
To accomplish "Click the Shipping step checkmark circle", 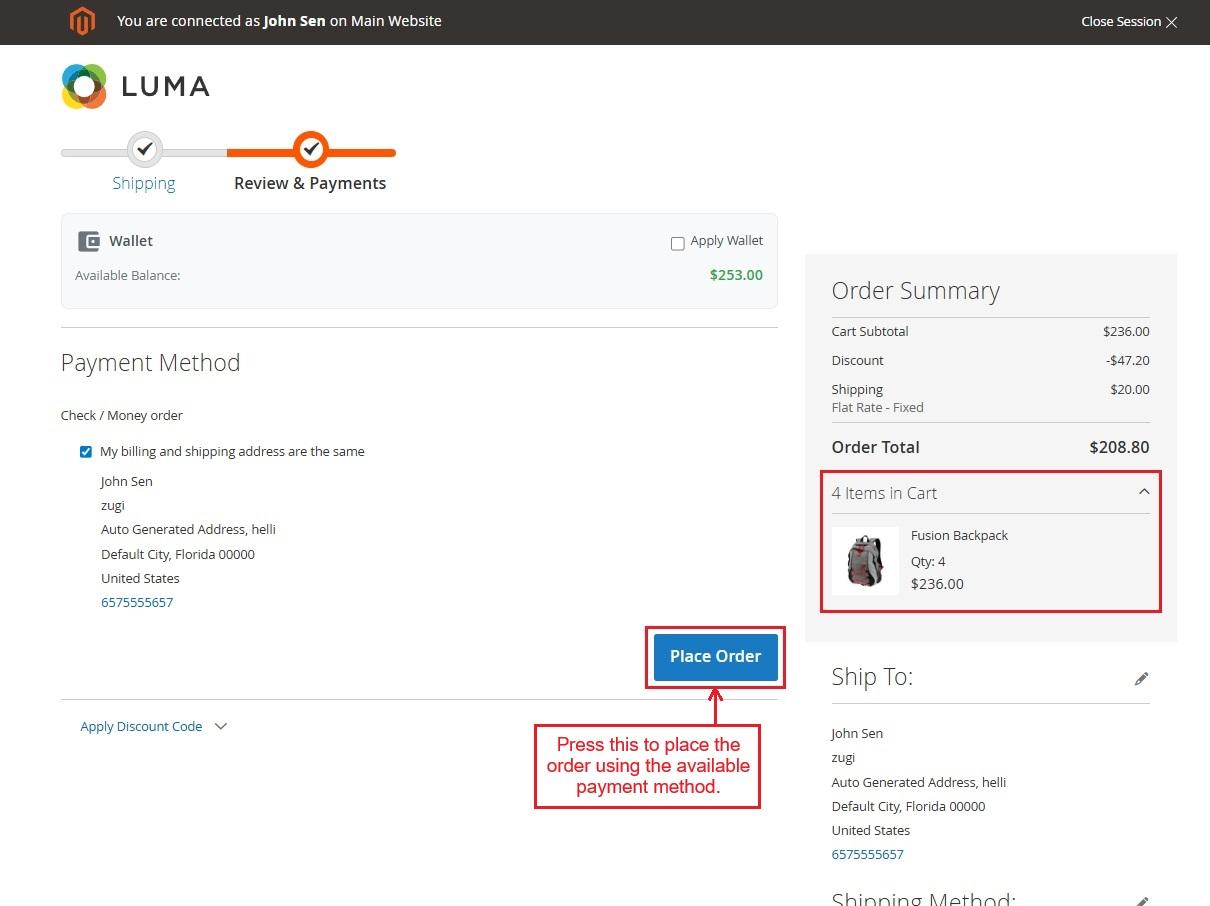I will [x=144, y=150].
